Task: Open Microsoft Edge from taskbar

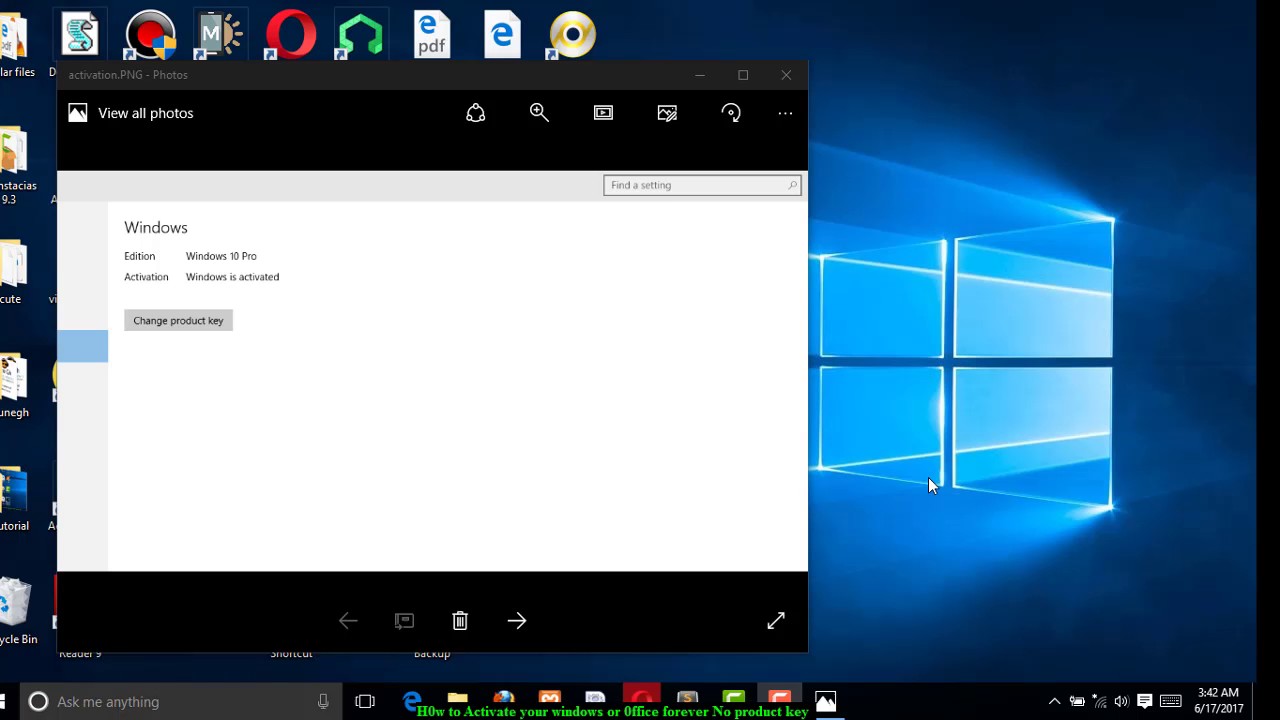Action: pyautogui.click(x=411, y=700)
